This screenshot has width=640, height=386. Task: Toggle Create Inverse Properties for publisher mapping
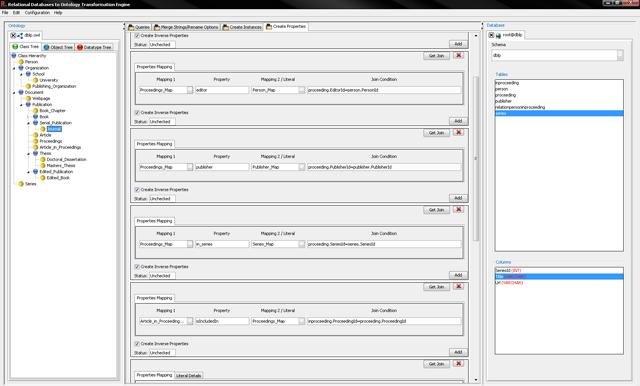137,190
